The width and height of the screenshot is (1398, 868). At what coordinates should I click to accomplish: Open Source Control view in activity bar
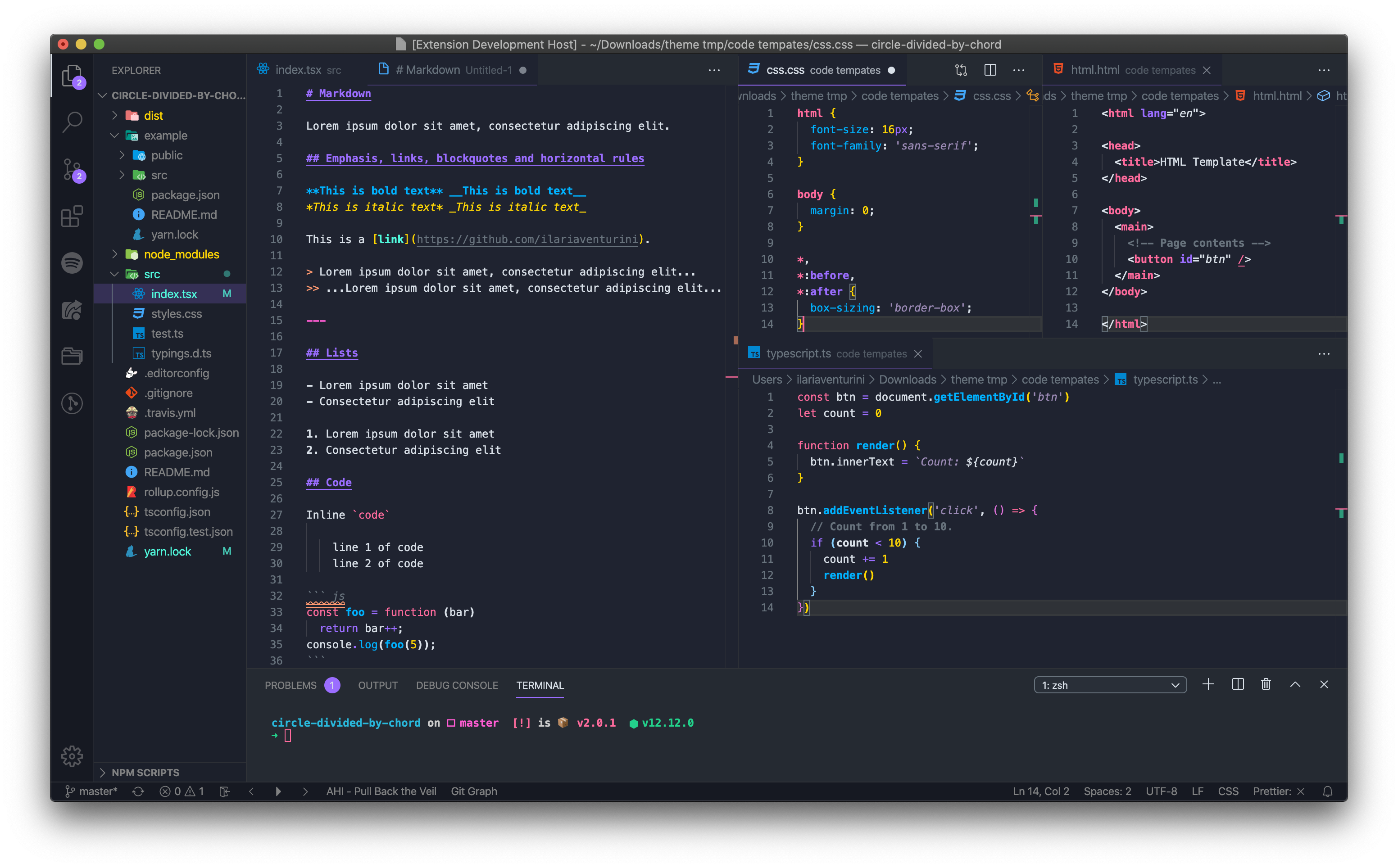click(x=72, y=169)
